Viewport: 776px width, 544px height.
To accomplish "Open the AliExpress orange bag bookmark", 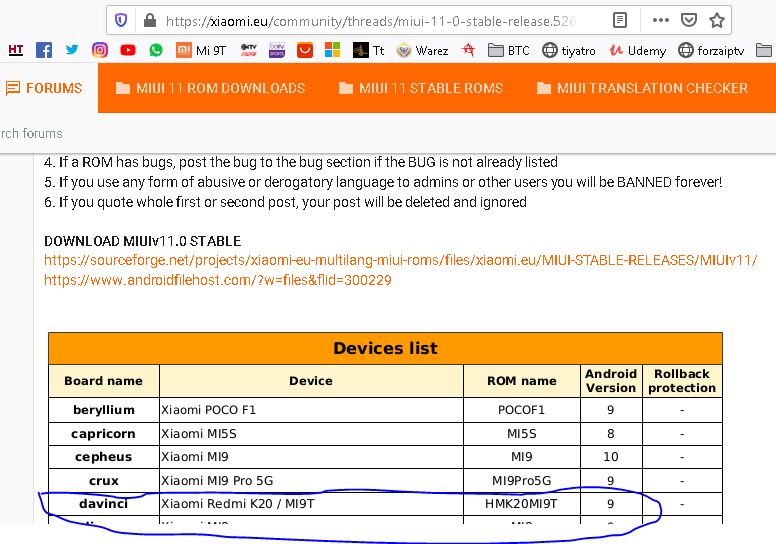I will pos(305,50).
